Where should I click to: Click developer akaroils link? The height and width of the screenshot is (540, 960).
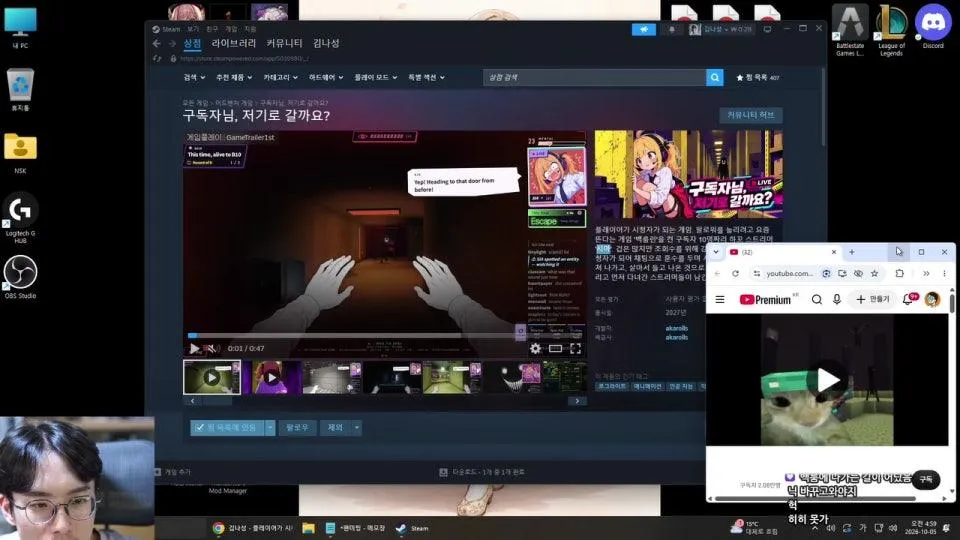677,328
